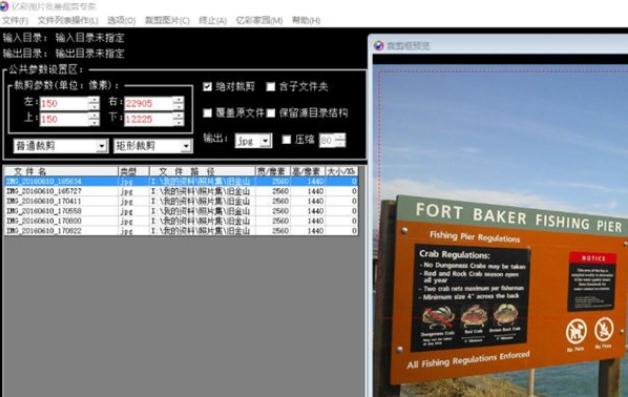Click inside the top (上) crop value field
628x397 pixels.
pyautogui.click(x=64, y=119)
